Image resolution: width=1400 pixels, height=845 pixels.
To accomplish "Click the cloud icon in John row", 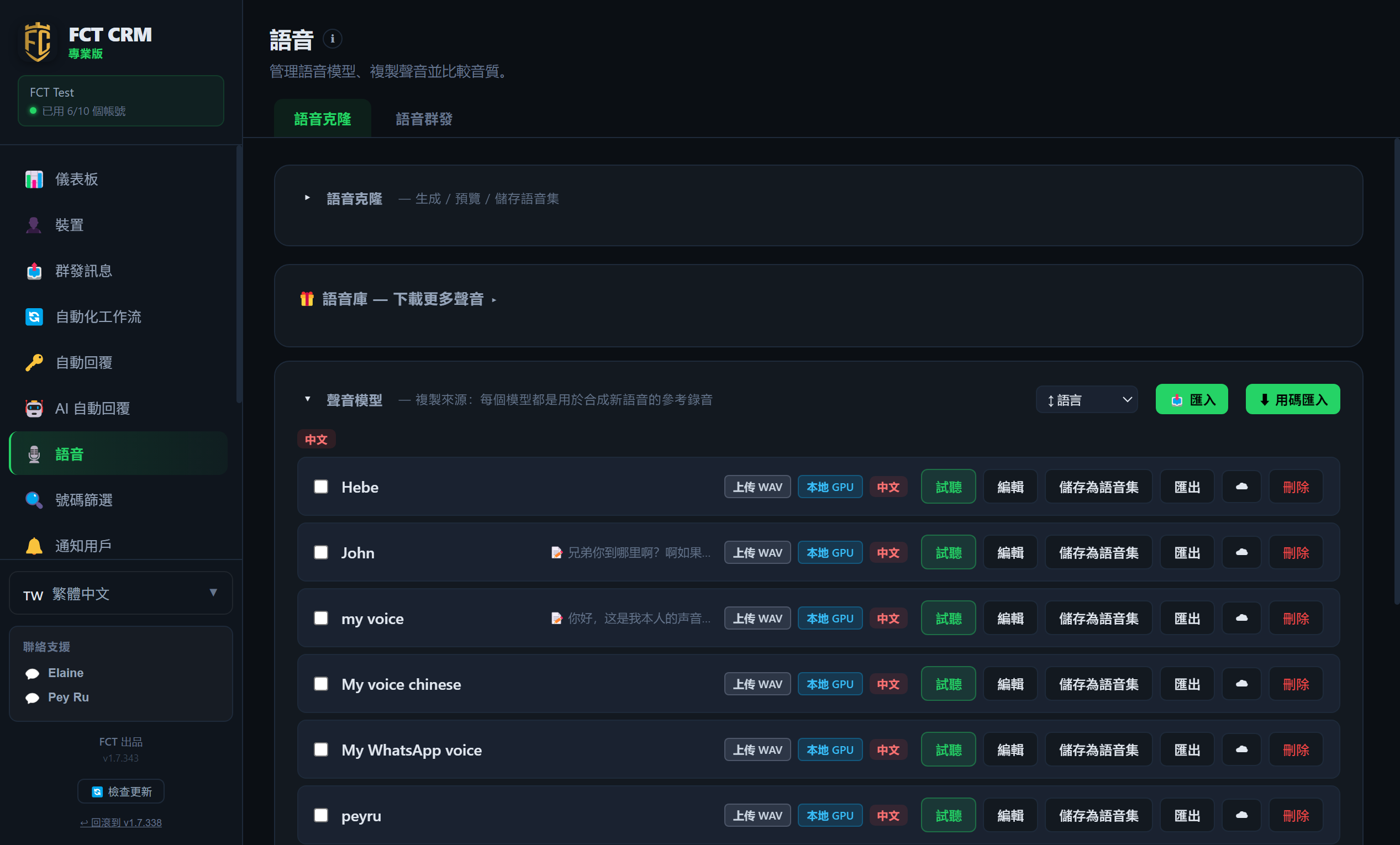I will click(1241, 552).
